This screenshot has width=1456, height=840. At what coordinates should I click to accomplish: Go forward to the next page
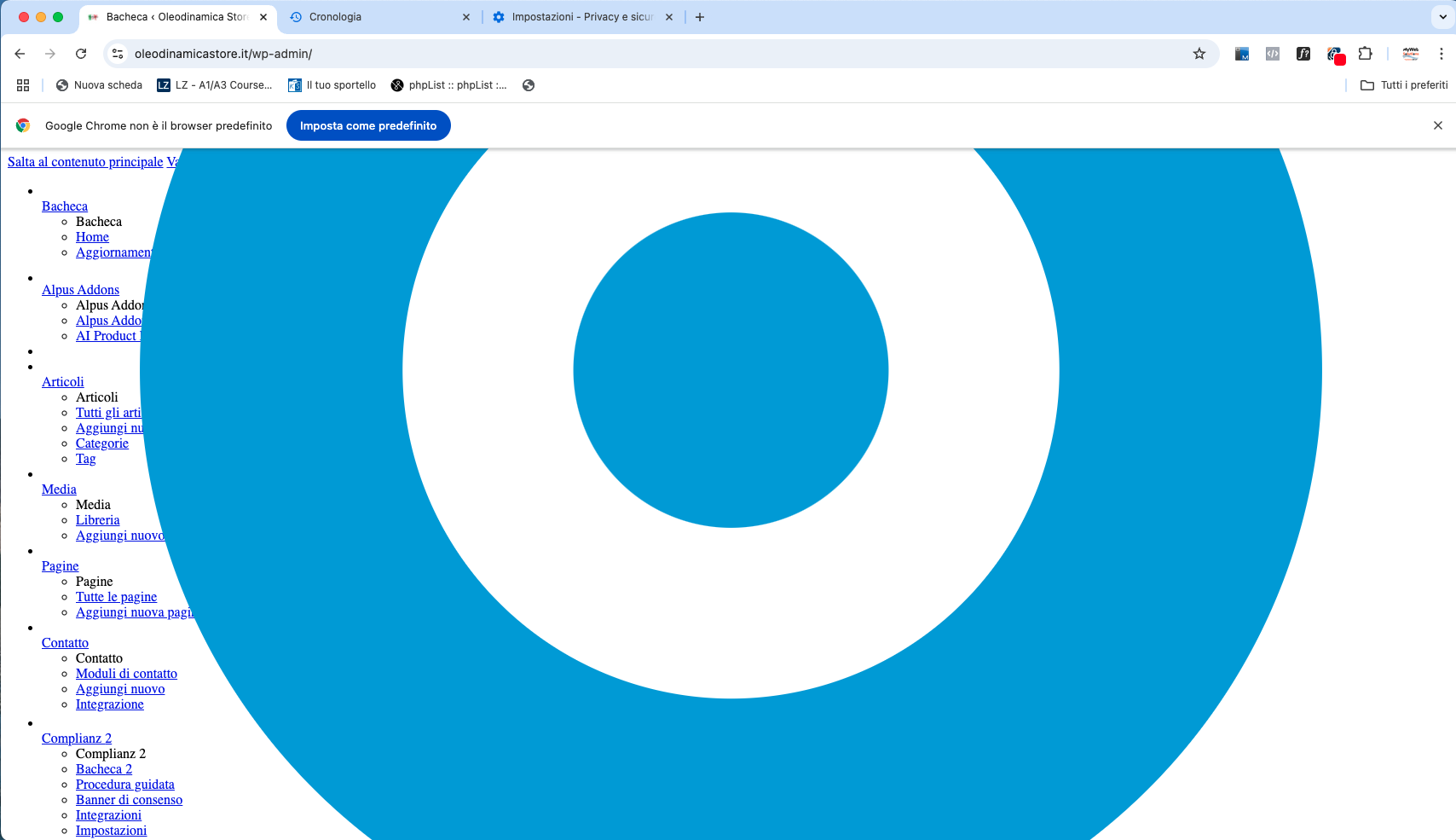pyautogui.click(x=50, y=54)
